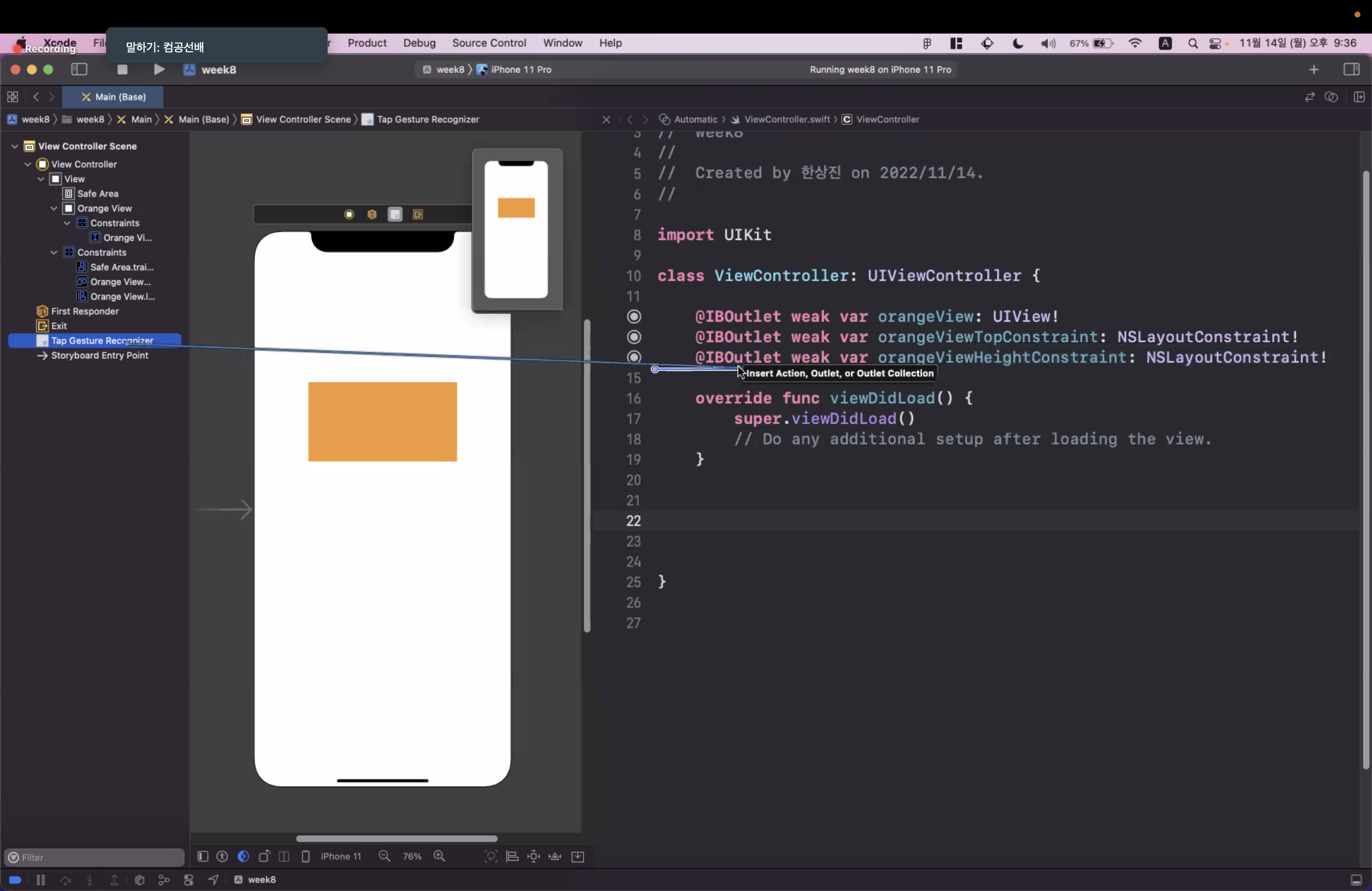The image size is (1372, 891).
Task: Click the Embed In button
Action: pyautogui.click(x=578, y=857)
